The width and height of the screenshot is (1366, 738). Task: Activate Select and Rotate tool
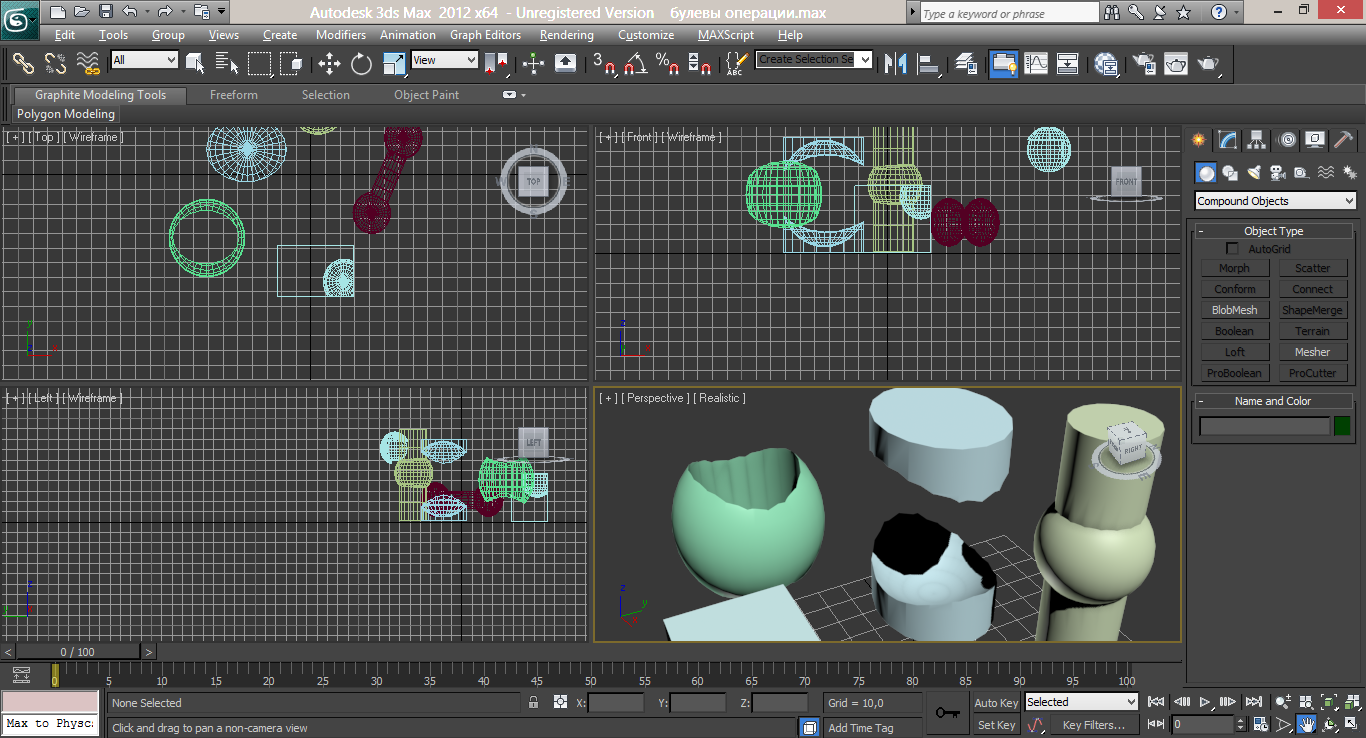point(361,64)
